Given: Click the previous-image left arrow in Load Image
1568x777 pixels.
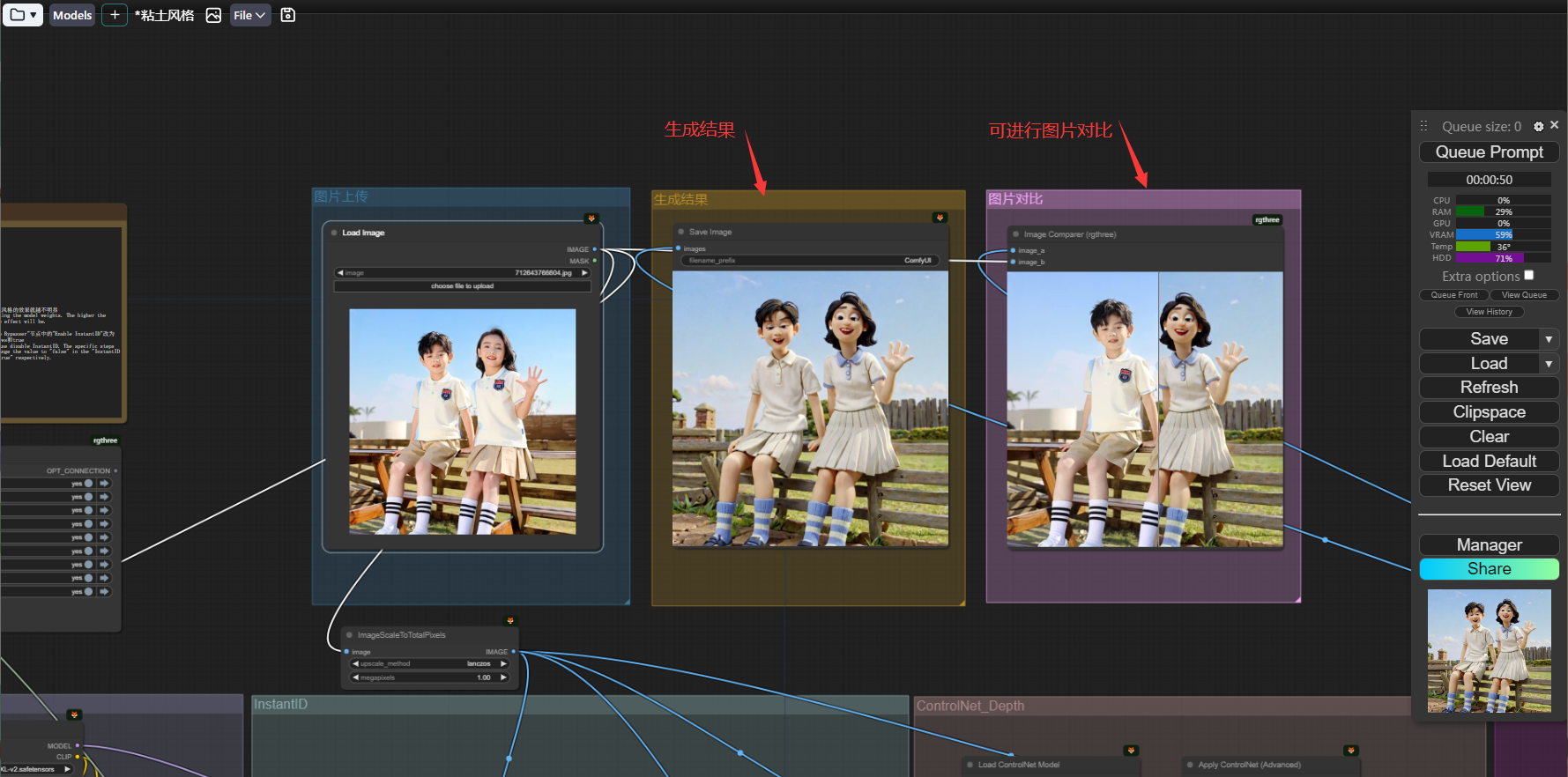Looking at the screenshot, I should click(340, 273).
